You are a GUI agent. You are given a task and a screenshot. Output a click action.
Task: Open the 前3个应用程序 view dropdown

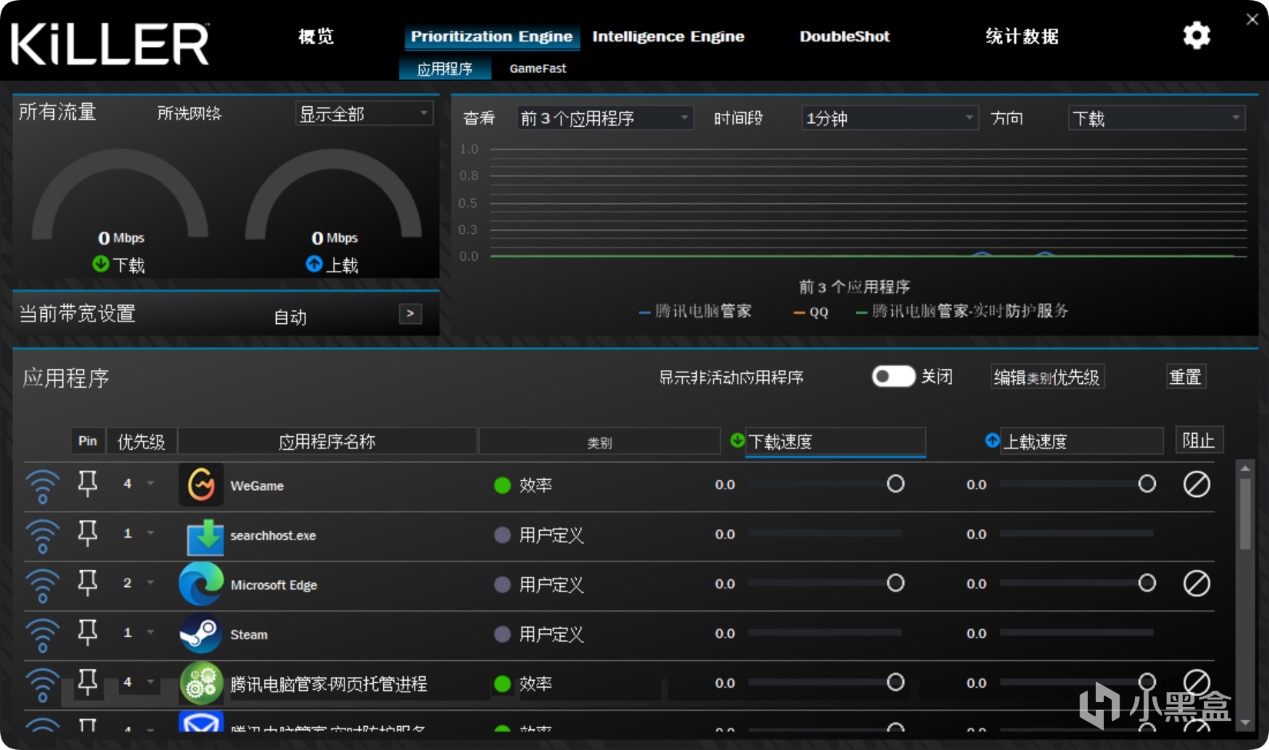click(x=605, y=118)
